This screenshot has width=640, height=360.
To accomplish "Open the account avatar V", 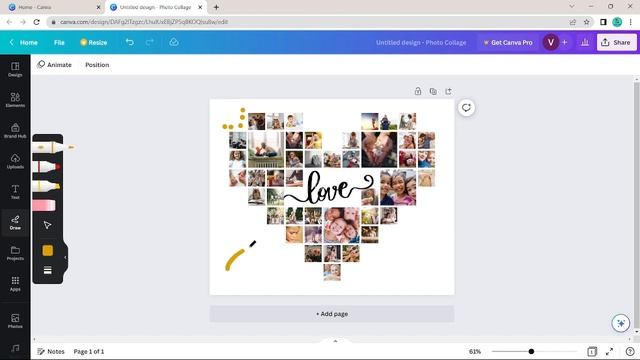I will (551, 42).
